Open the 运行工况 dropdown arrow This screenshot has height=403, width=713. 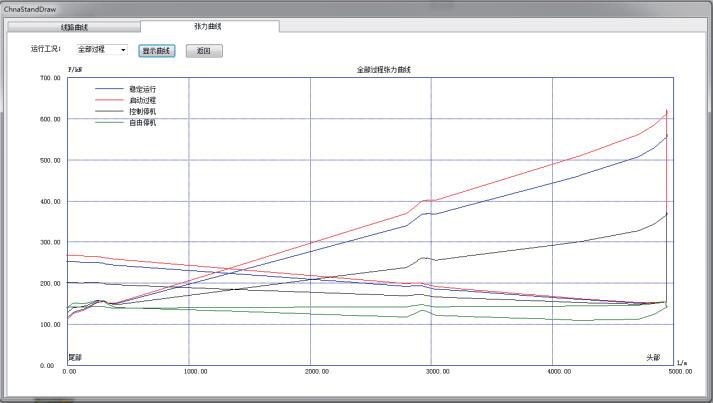pos(123,50)
